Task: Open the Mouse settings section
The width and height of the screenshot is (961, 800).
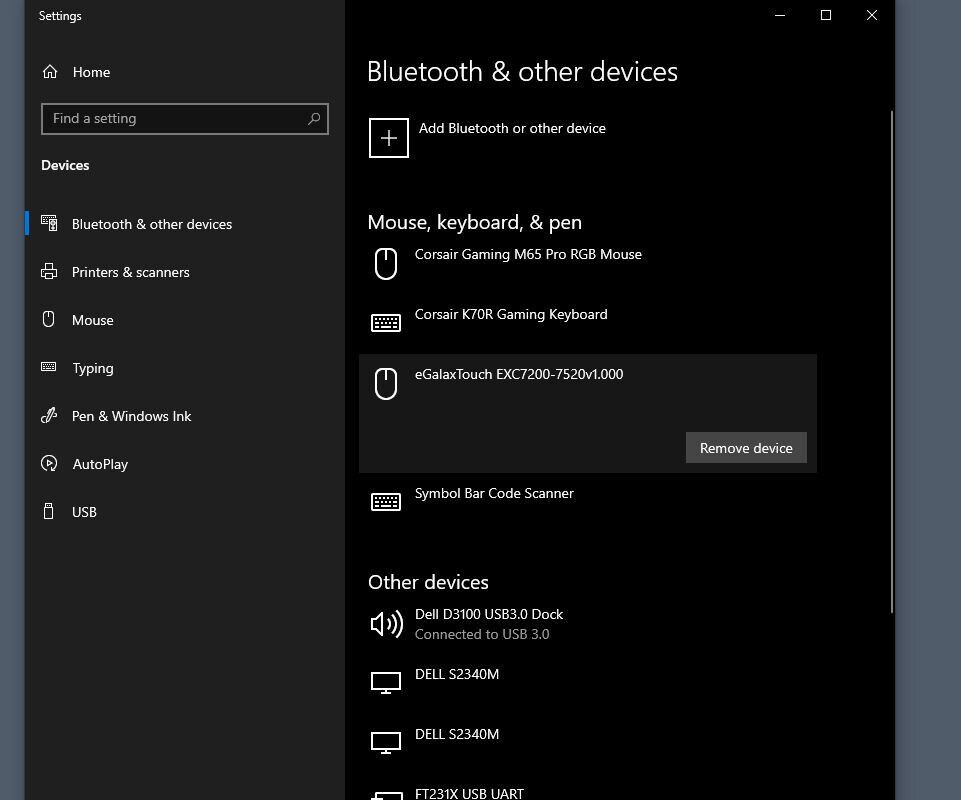Action: click(x=93, y=319)
